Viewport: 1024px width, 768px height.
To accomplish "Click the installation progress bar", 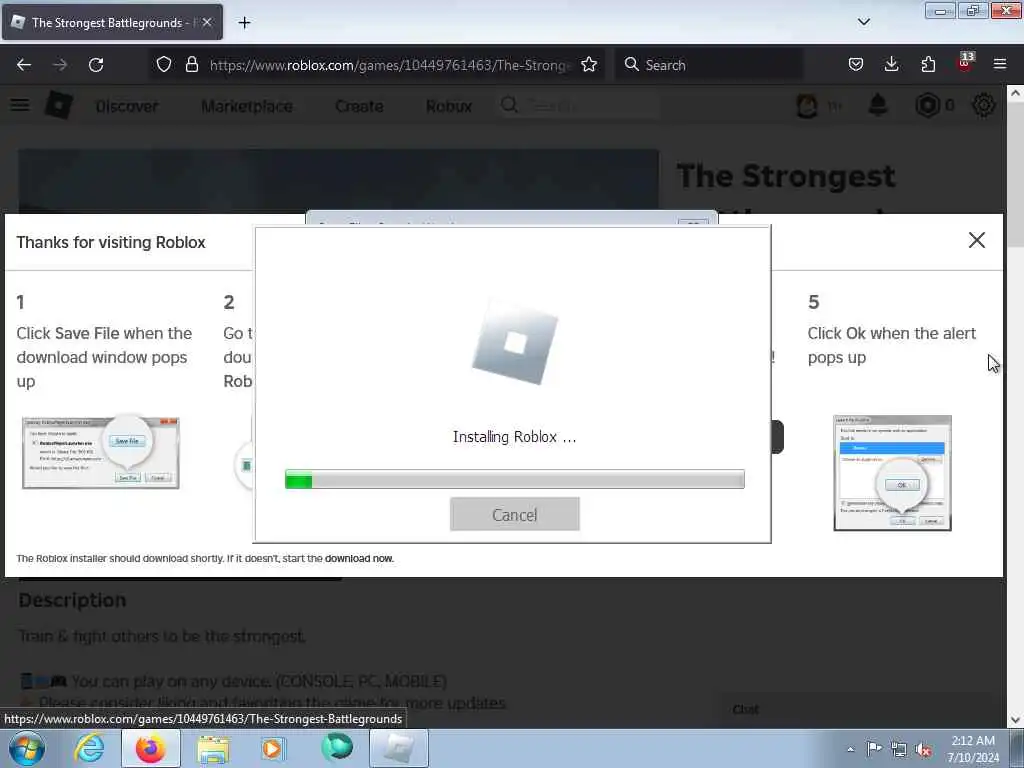I will (515, 479).
